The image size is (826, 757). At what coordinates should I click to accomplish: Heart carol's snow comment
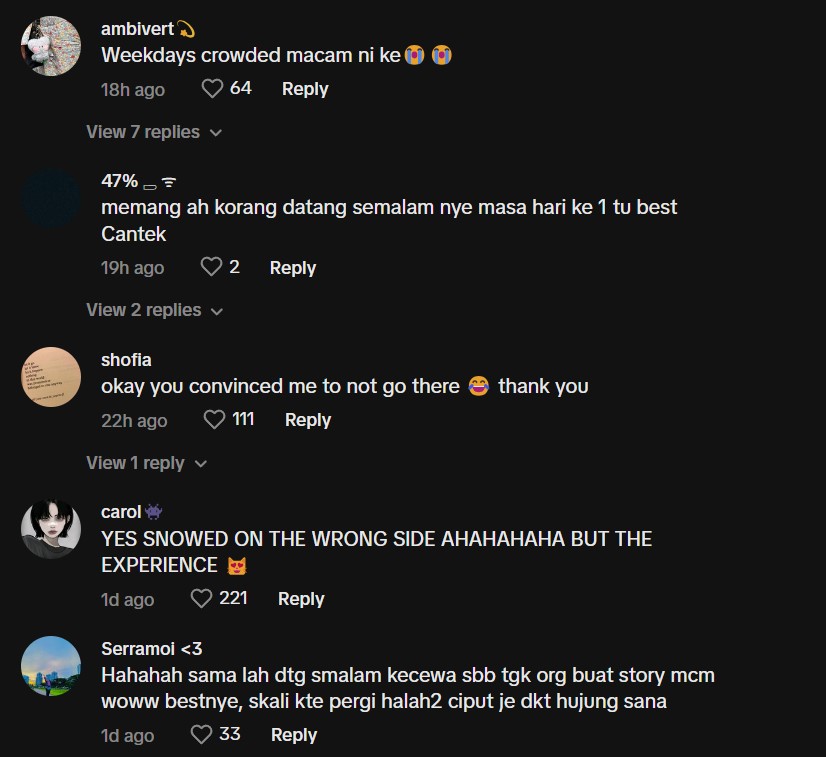point(202,599)
